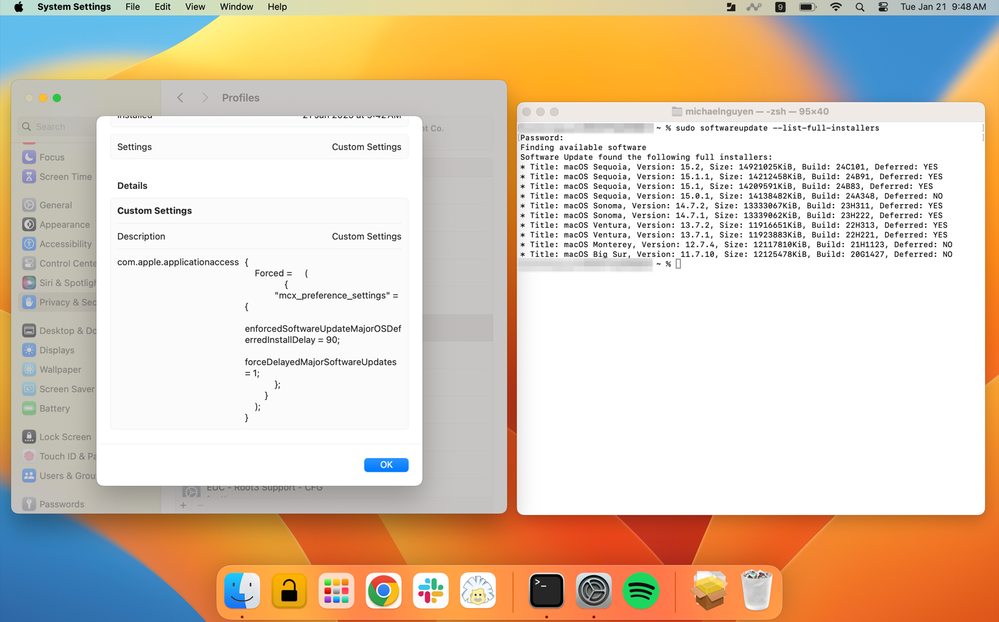Click the enforcedSoftwareUpdateMajorOSDeferredInstallDelay value text

pyautogui.click(x=323, y=334)
